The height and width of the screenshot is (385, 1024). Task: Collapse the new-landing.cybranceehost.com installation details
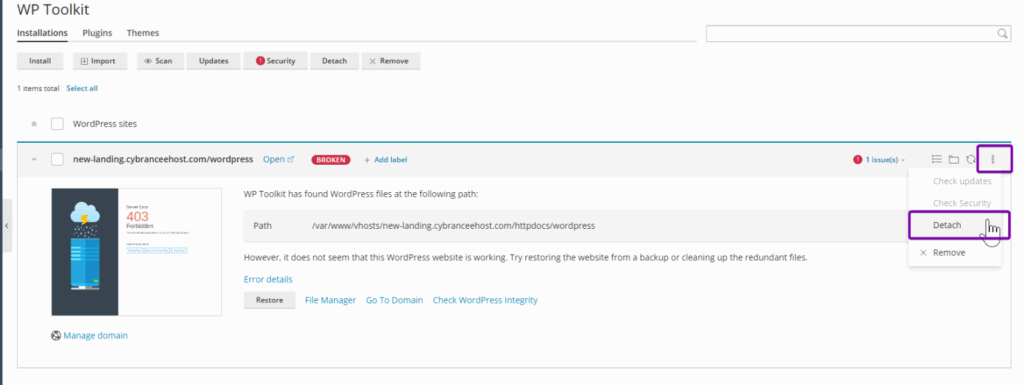[x=34, y=159]
